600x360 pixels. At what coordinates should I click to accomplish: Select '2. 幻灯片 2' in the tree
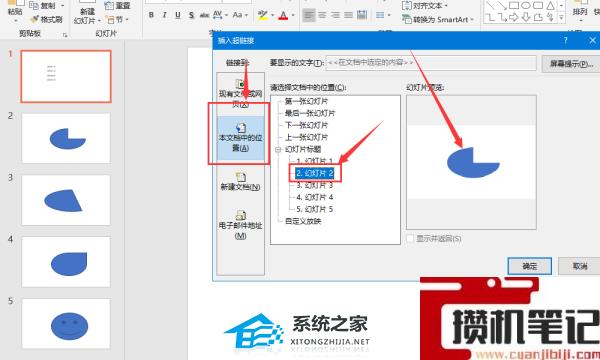pyautogui.click(x=315, y=173)
